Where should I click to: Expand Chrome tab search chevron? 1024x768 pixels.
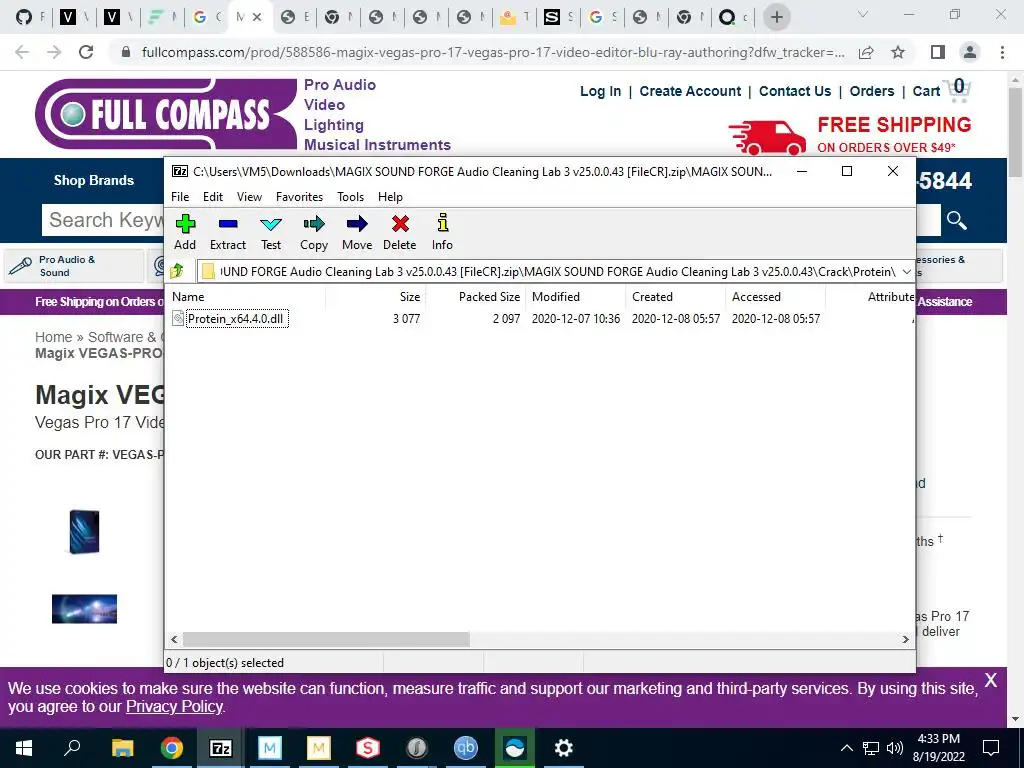tap(863, 14)
